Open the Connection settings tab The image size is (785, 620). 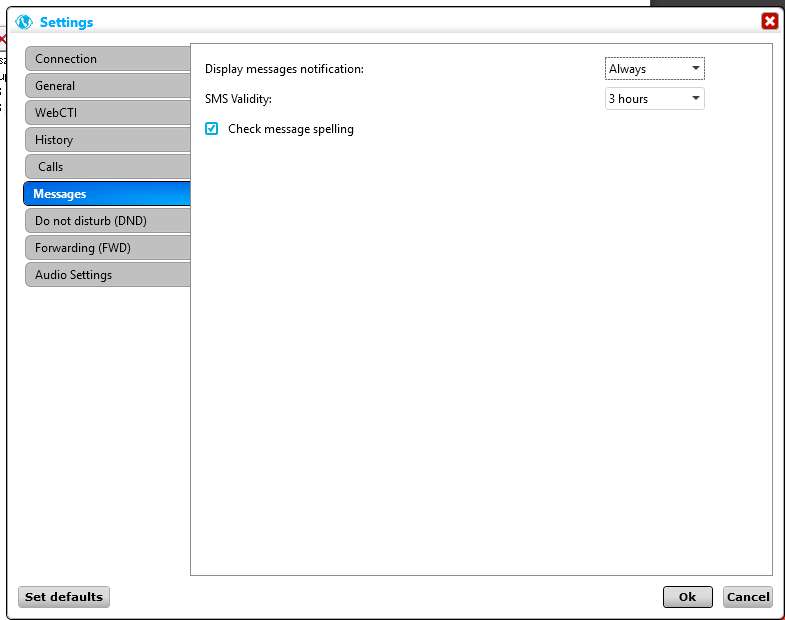pos(107,59)
